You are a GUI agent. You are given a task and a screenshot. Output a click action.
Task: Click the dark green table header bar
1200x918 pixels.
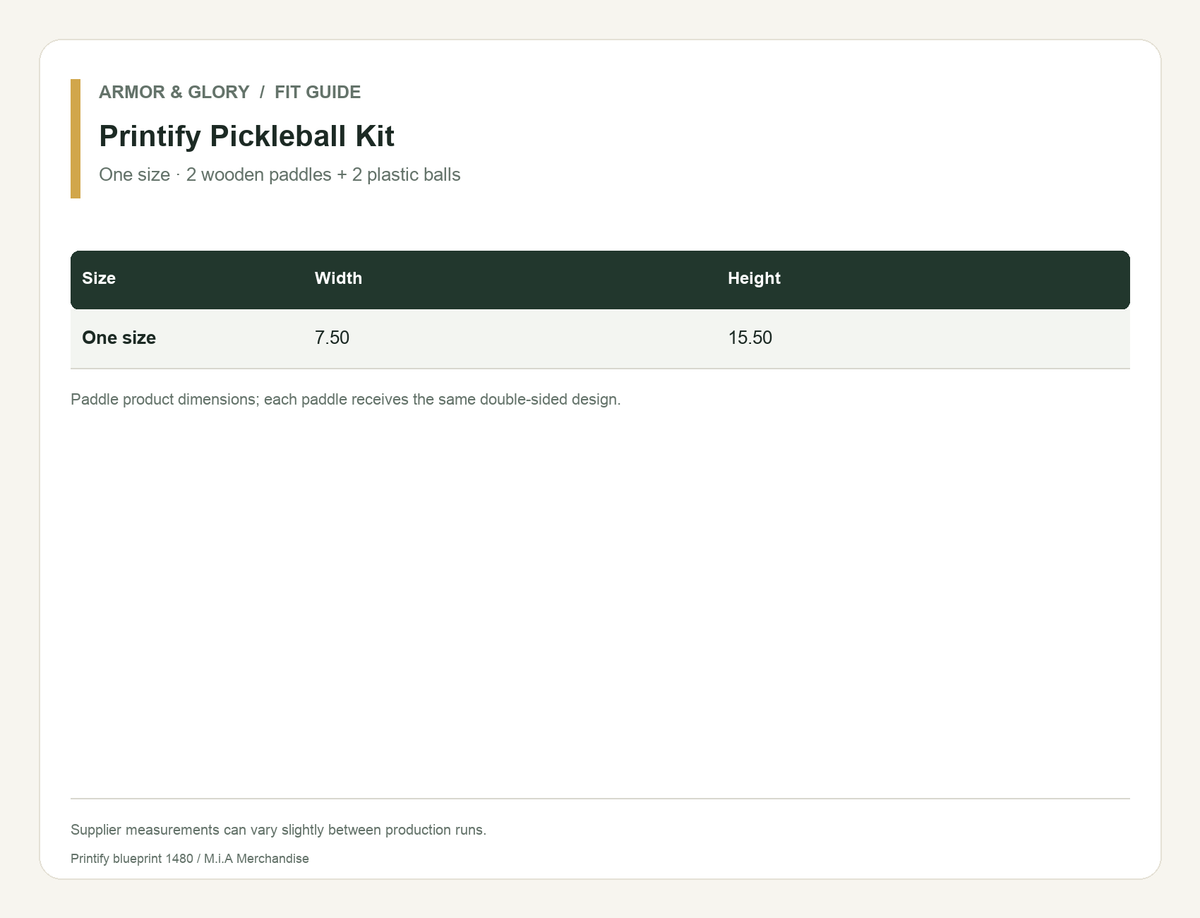(600, 280)
